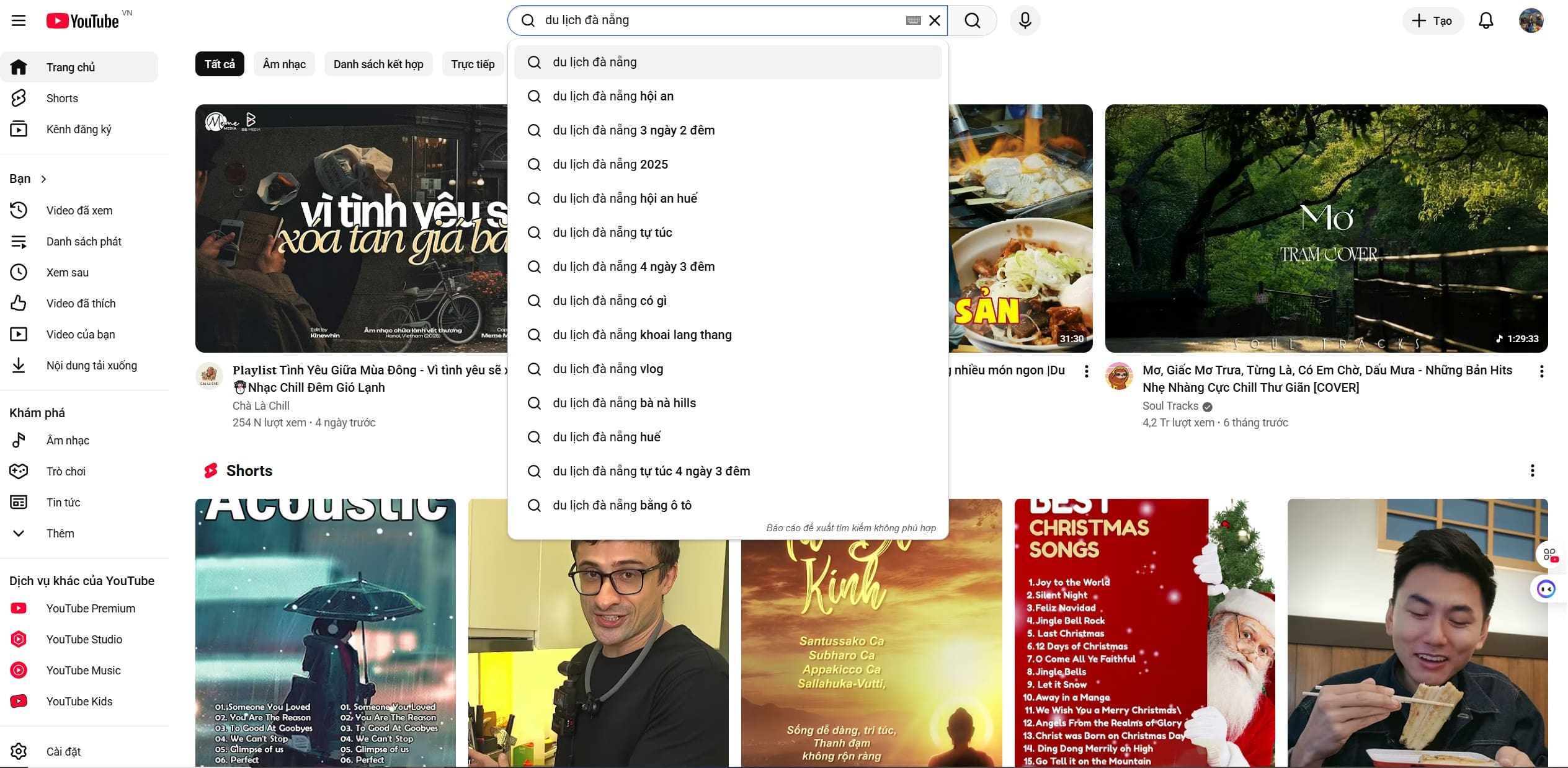Choose suggestion du lịch đà nẵng hội an
This screenshot has height=768, width=1568.
click(728, 96)
